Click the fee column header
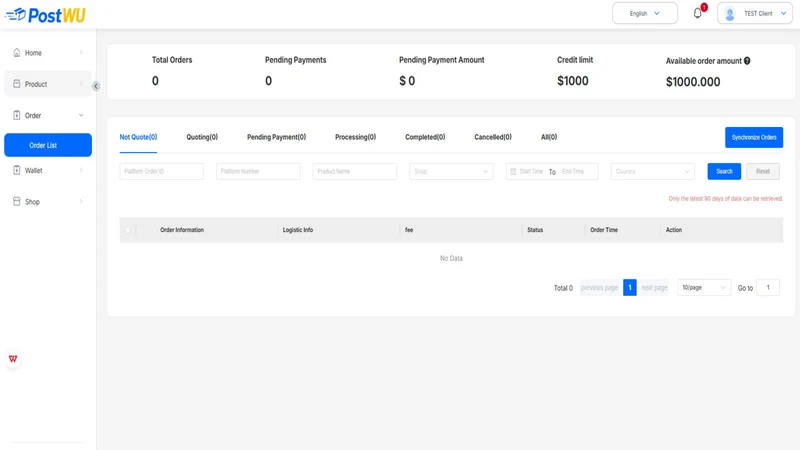Viewport: 800px width, 450px height. tap(409, 230)
